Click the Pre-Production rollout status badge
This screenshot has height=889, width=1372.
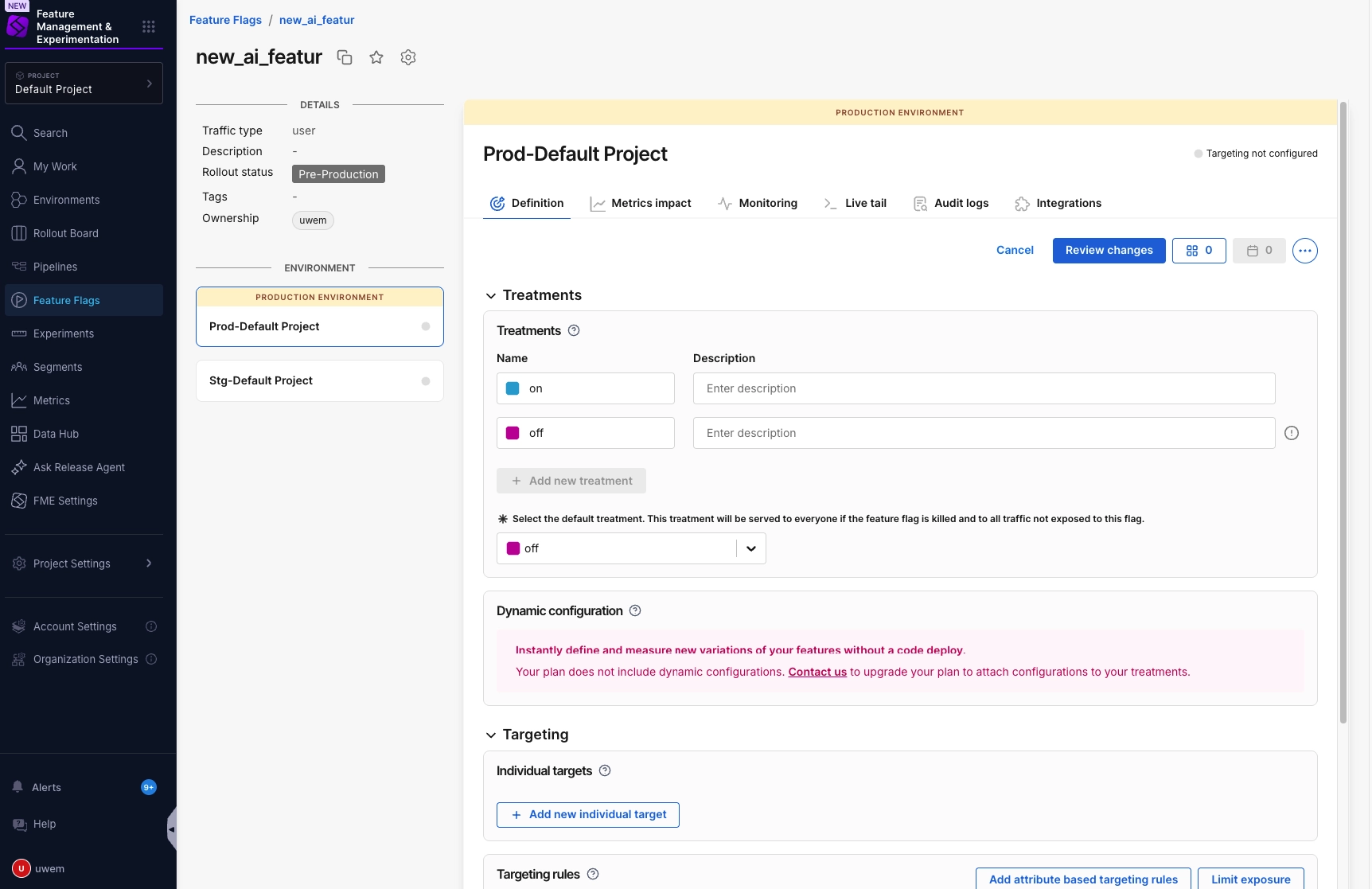pyautogui.click(x=338, y=174)
